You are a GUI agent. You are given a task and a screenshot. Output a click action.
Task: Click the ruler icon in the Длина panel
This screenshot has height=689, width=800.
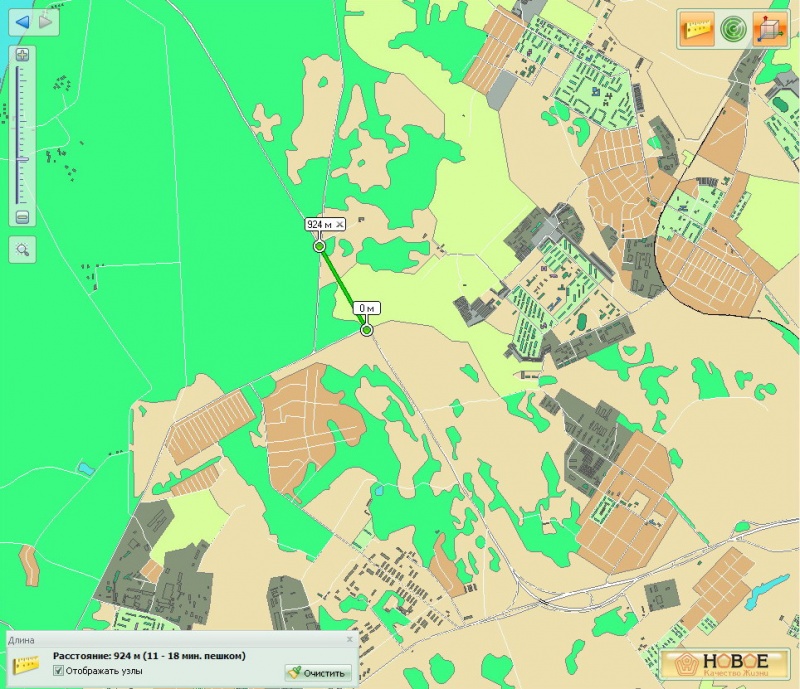pyautogui.click(x=26, y=663)
